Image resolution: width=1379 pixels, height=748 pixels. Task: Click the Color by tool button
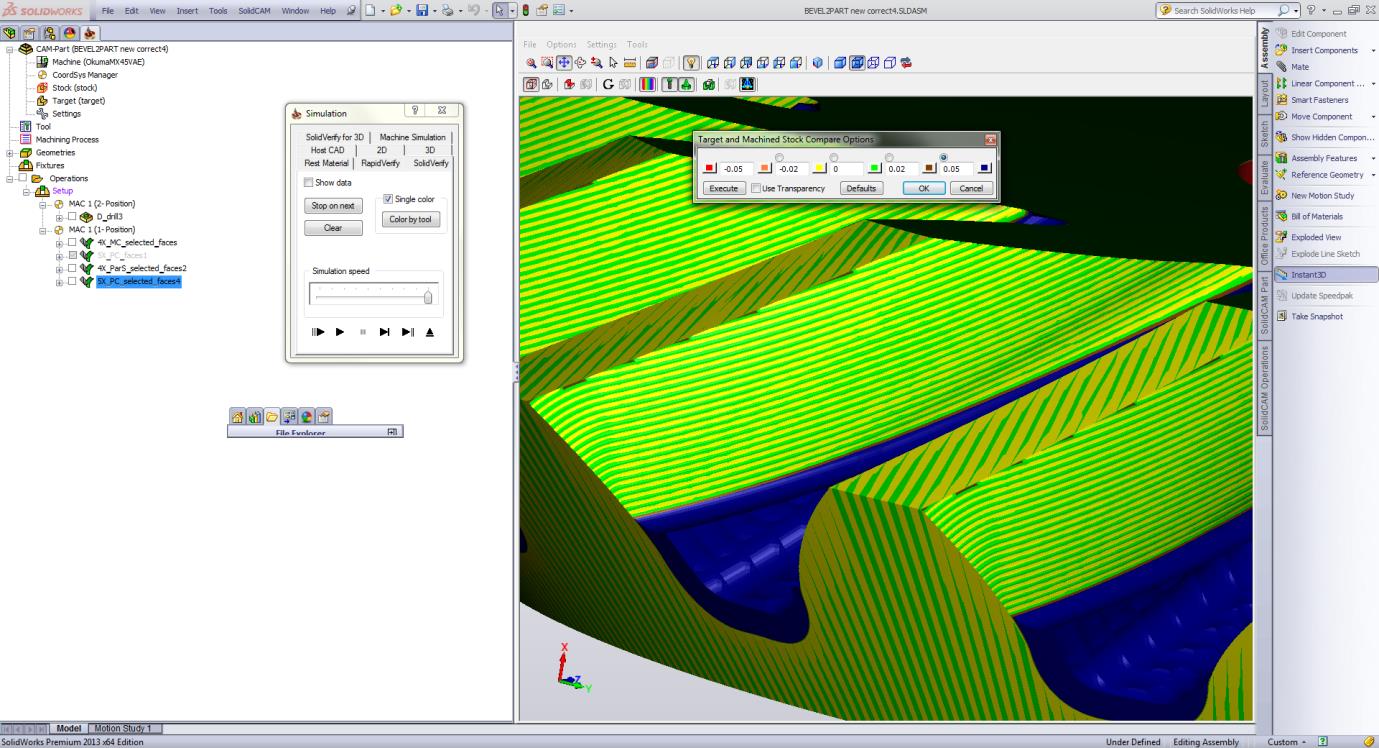pos(413,219)
